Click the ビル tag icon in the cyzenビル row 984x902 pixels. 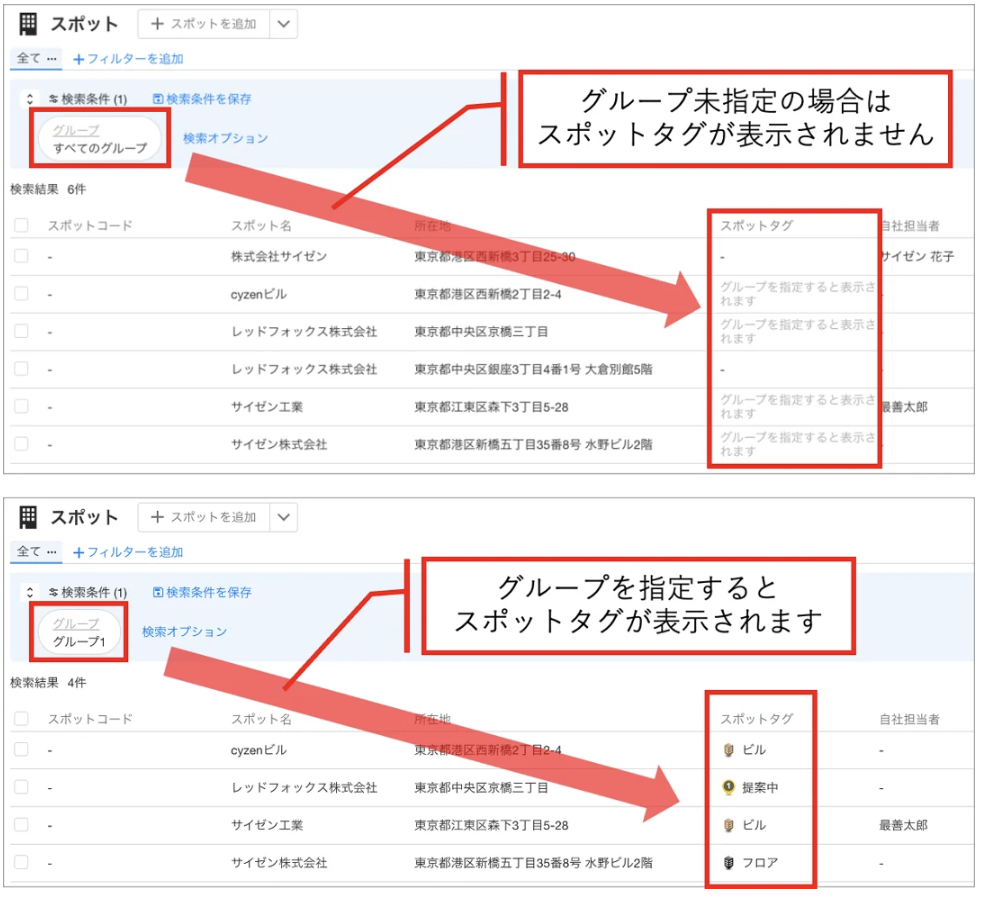(729, 750)
